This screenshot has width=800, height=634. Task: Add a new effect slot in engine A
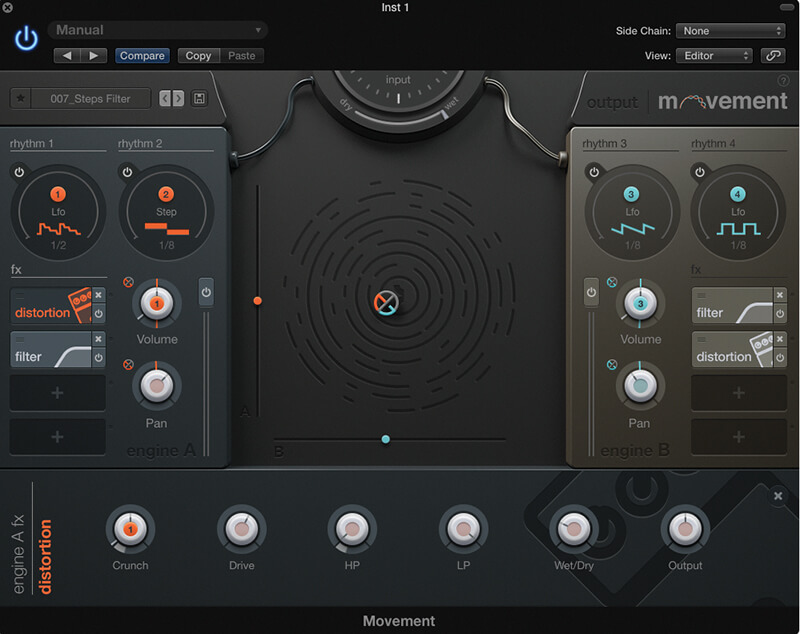(x=57, y=395)
